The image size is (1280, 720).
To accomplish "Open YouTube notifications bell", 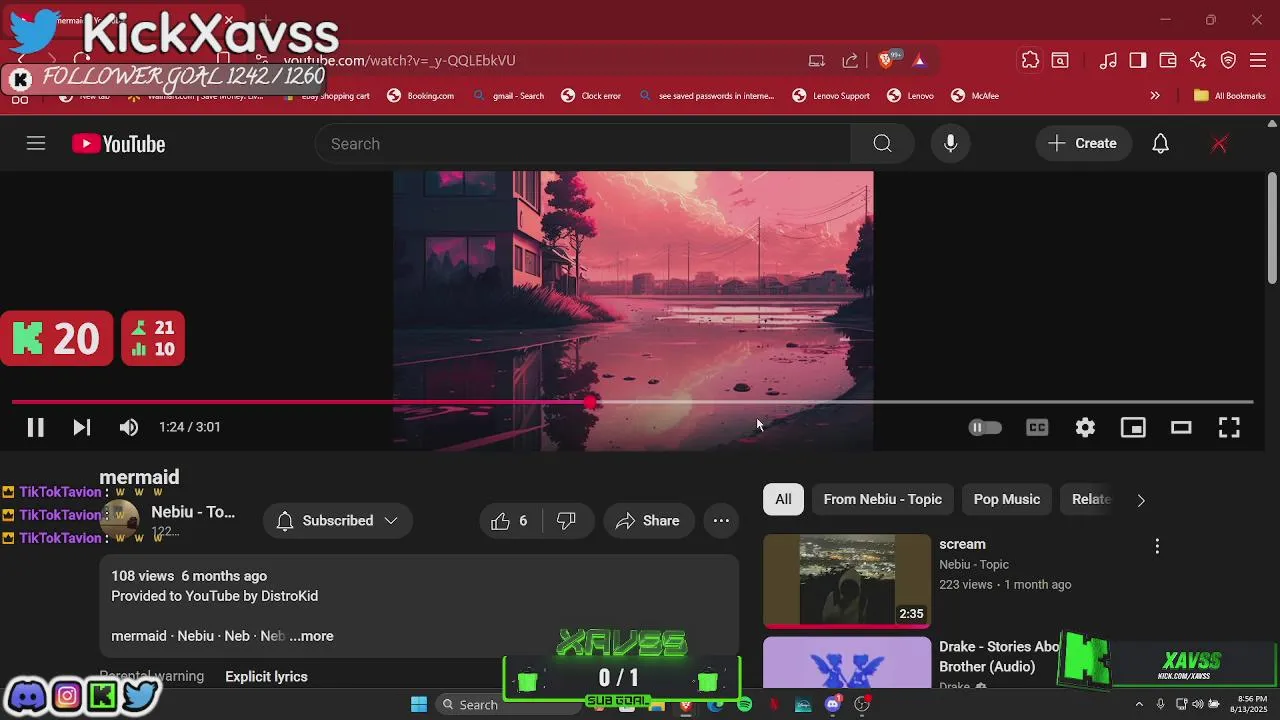I will [1160, 144].
